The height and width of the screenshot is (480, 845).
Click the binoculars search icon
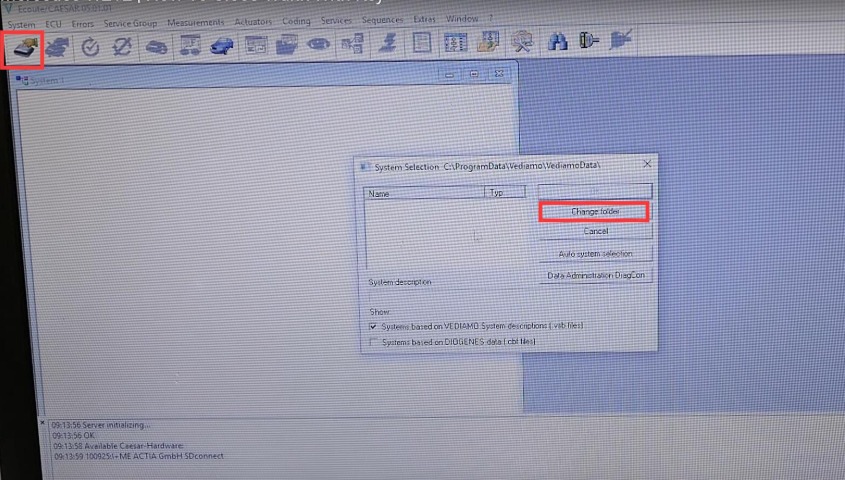coord(557,43)
